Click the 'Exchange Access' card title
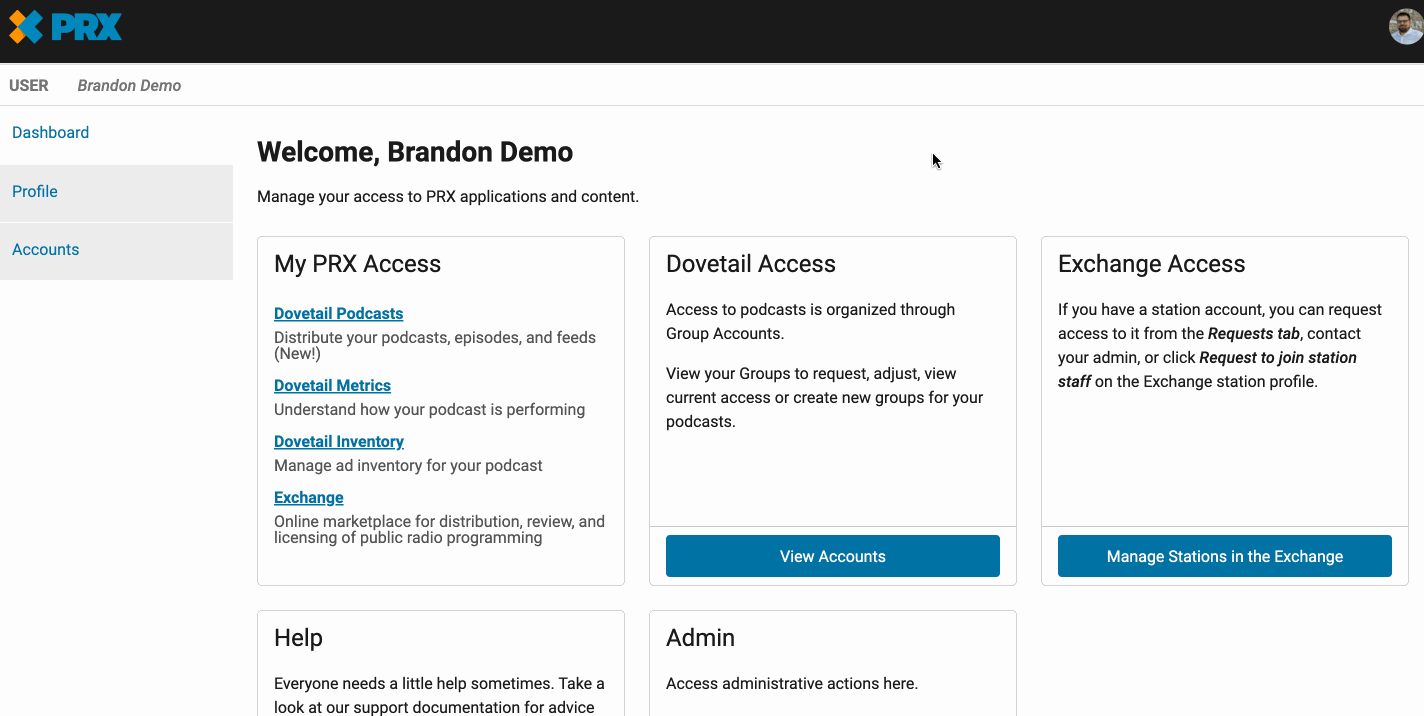This screenshot has width=1424, height=716. tap(1151, 264)
